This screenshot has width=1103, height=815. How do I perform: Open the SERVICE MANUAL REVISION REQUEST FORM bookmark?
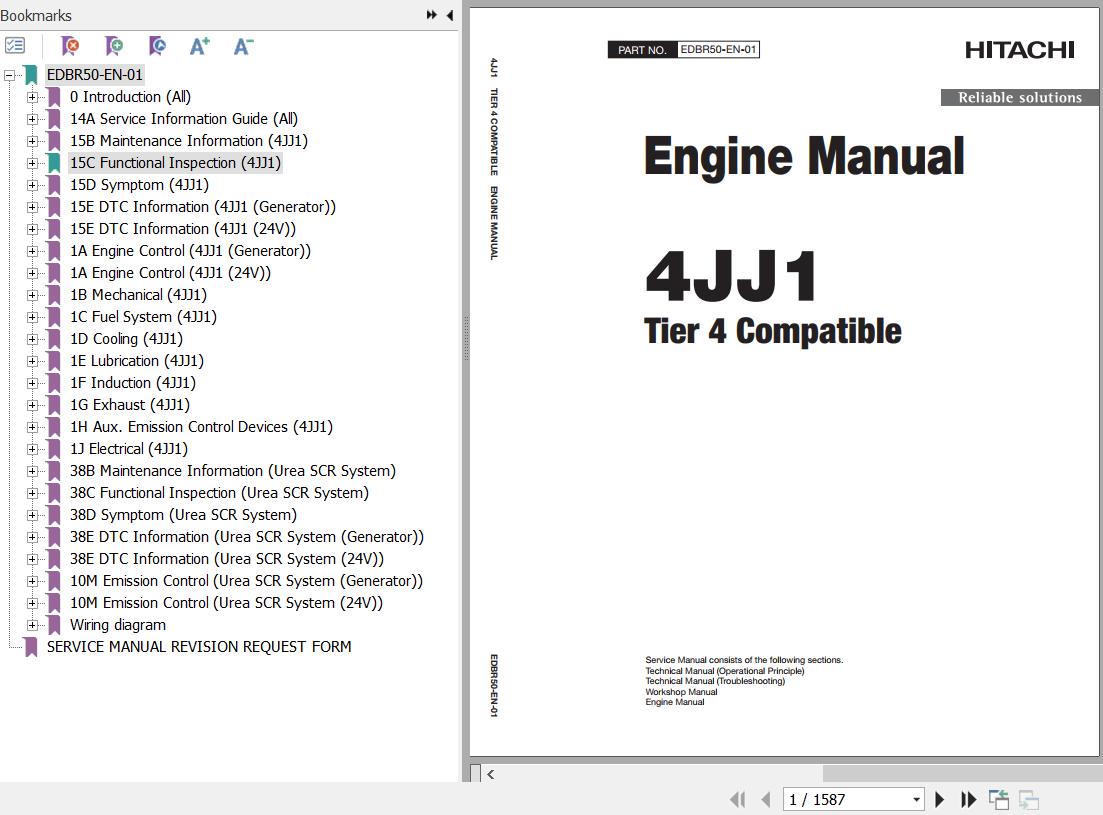tap(199, 647)
